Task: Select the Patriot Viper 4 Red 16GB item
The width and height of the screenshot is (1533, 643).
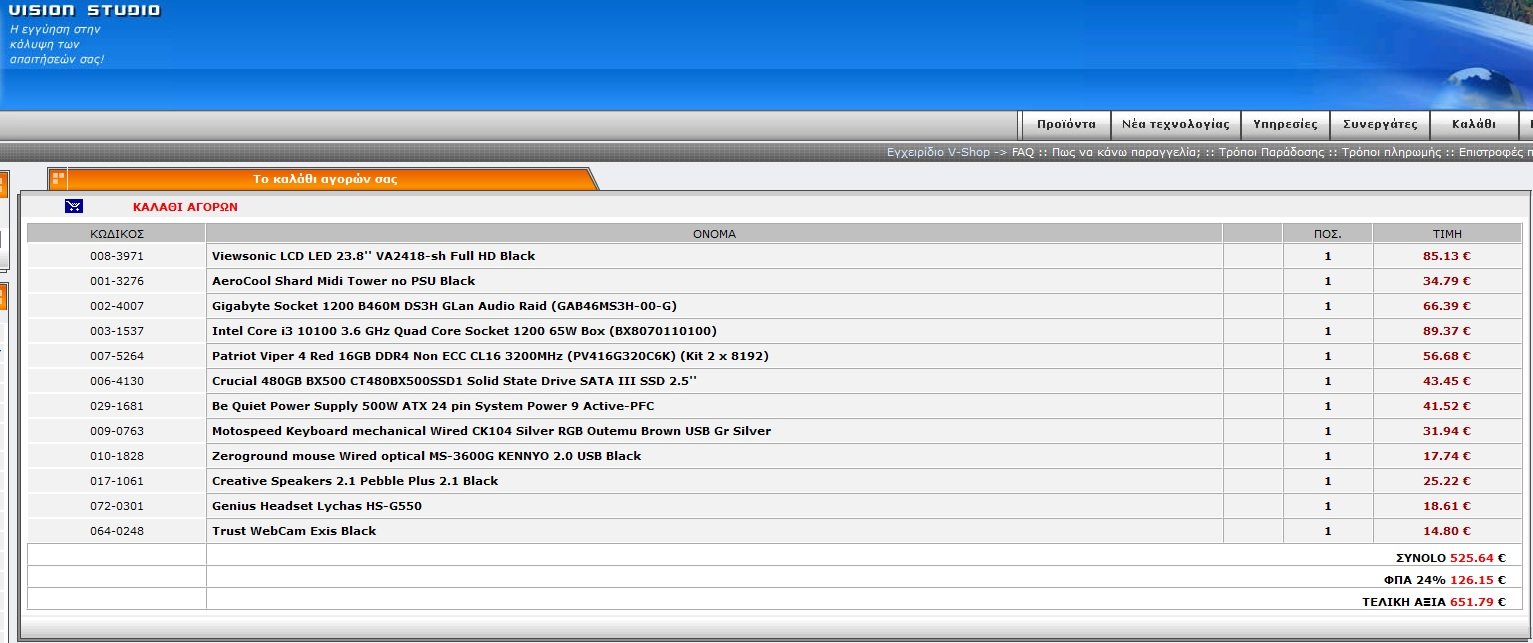Action: (490, 356)
